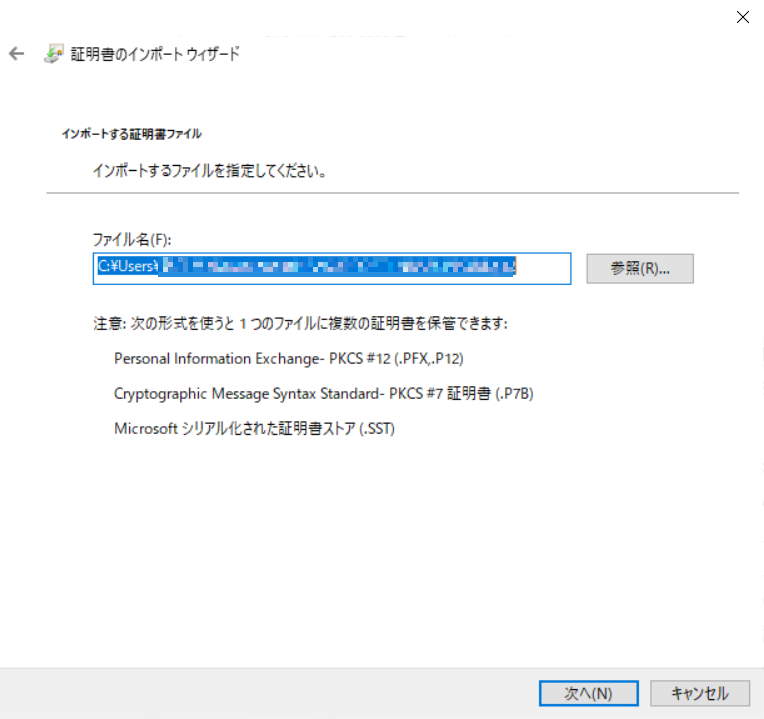Proceed with the 次へ(N) button
764x719 pixels.
(588, 692)
